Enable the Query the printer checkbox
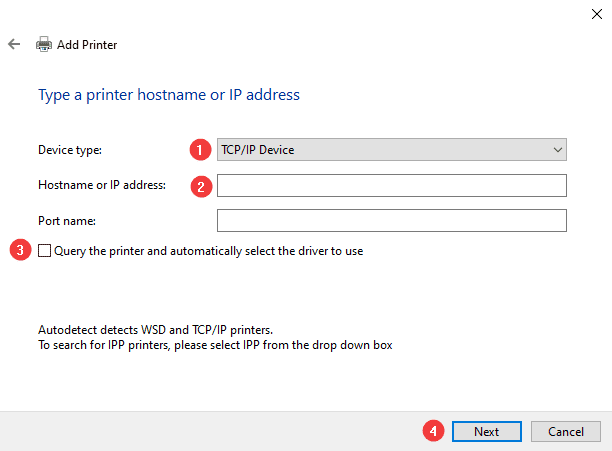The height and width of the screenshot is (451, 612). pyautogui.click(x=45, y=251)
